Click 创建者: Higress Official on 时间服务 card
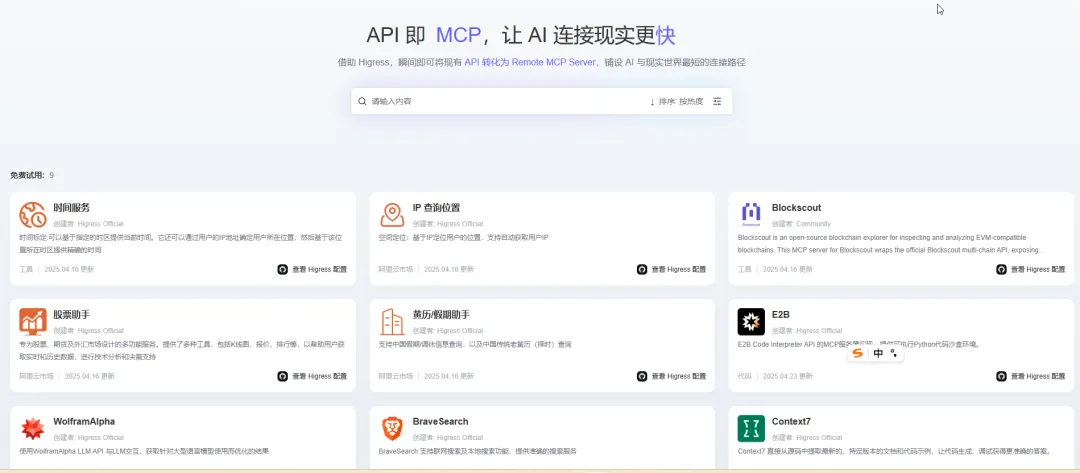The height and width of the screenshot is (473, 1080). coord(88,224)
